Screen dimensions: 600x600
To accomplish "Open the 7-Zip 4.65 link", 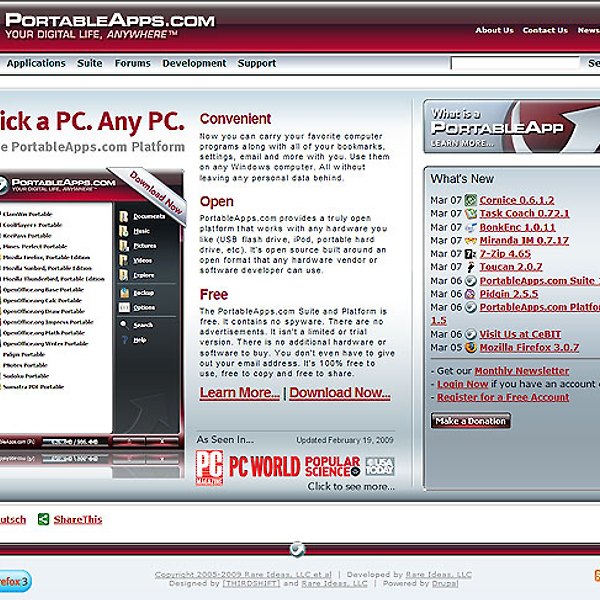I will pyautogui.click(x=505, y=254).
